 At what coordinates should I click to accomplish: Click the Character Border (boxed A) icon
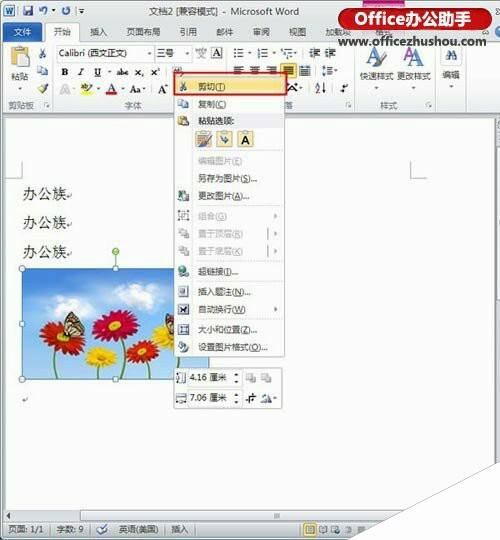click(x=217, y=53)
